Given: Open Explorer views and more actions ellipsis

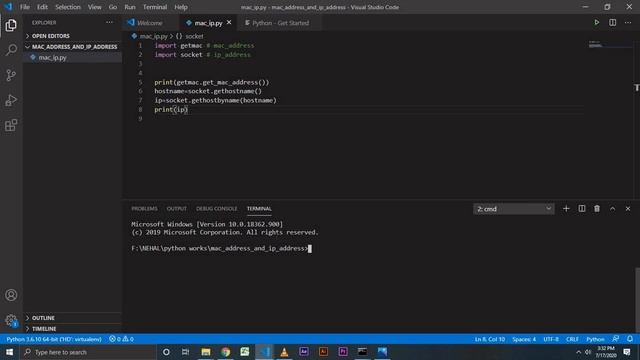Looking at the screenshot, I should (109, 22).
